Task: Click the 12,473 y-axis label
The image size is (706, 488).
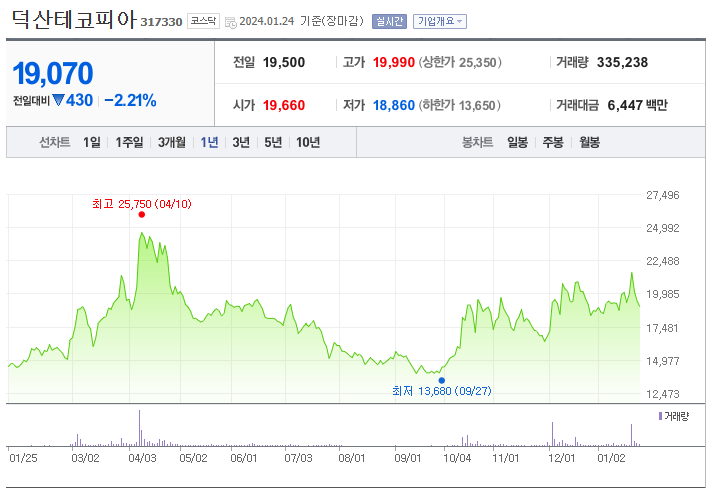Action: [x=662, y=394]
